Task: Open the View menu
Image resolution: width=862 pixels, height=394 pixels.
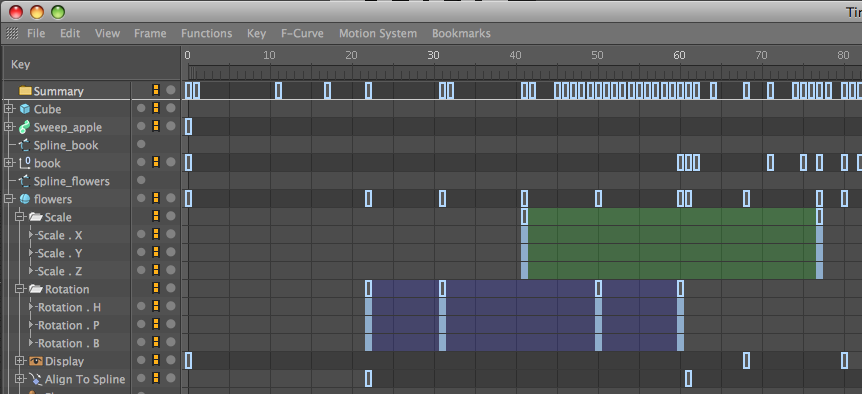Action: point(107,34)
